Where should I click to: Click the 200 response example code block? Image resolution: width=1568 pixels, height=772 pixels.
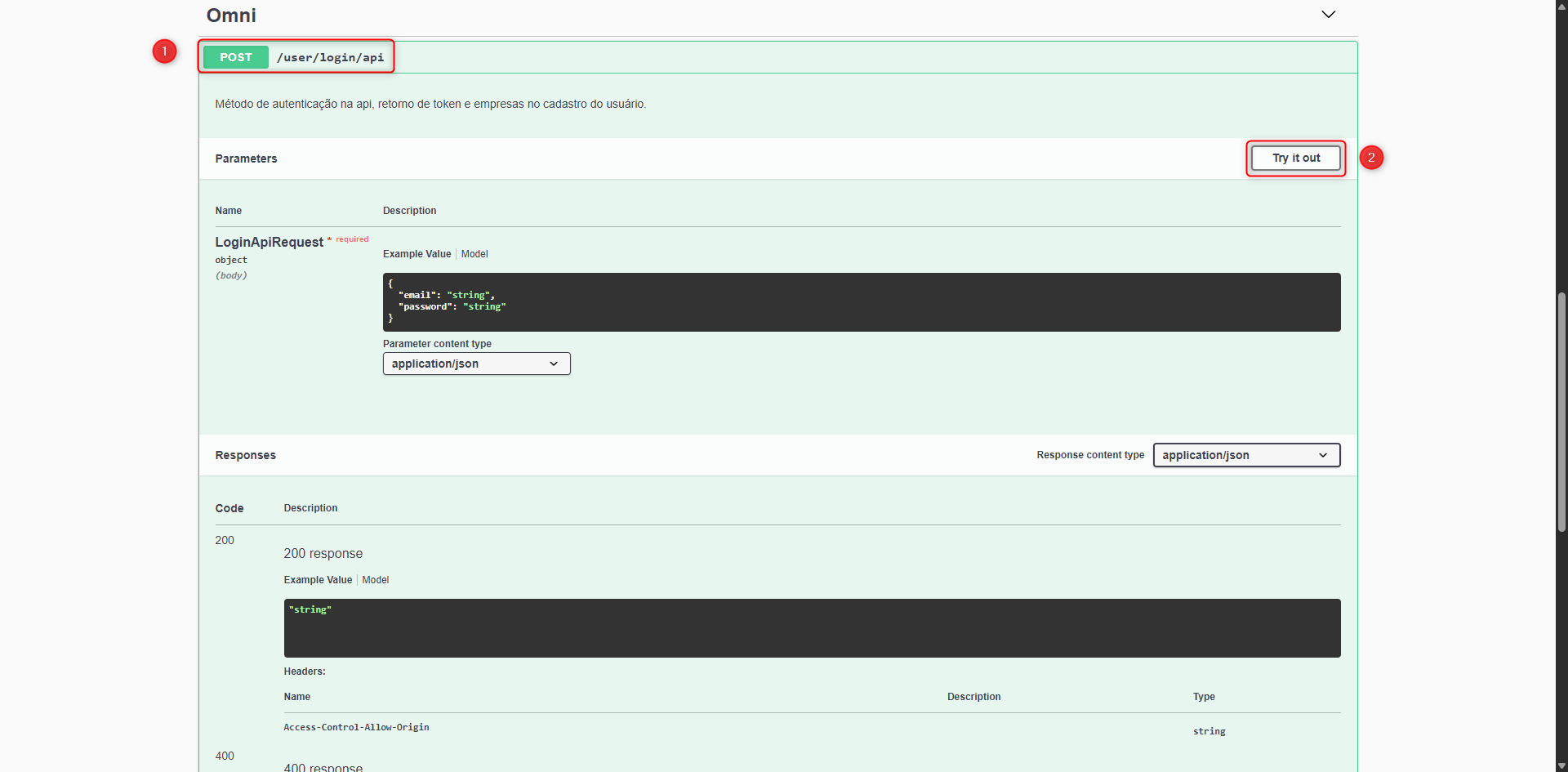point(812,627)
